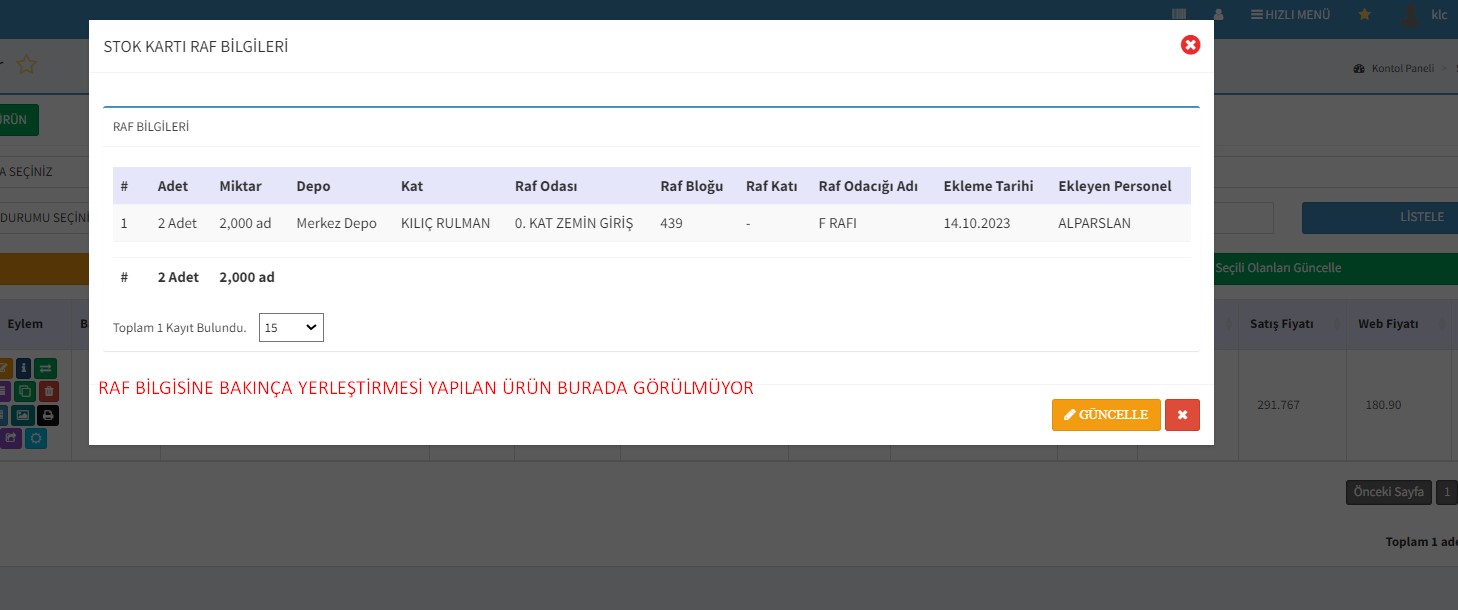This screenshot has height=610, width=1458.
Task: Open the product image icon
Action: coord(24,414)
